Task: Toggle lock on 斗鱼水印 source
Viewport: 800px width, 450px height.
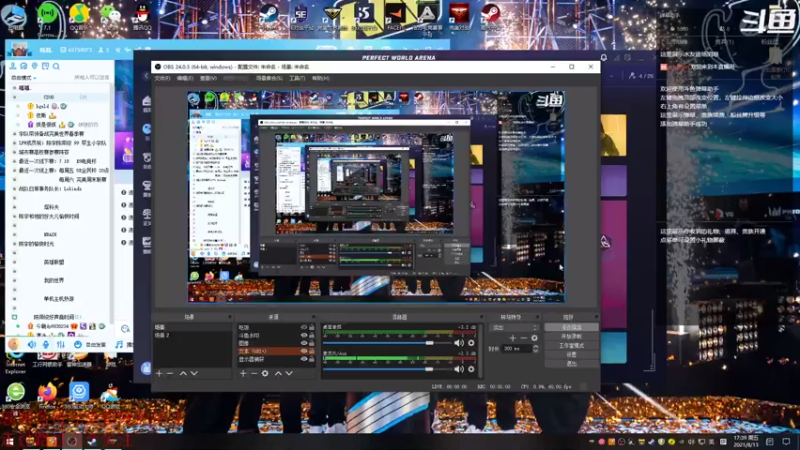Action: click(x=312, y=336)
